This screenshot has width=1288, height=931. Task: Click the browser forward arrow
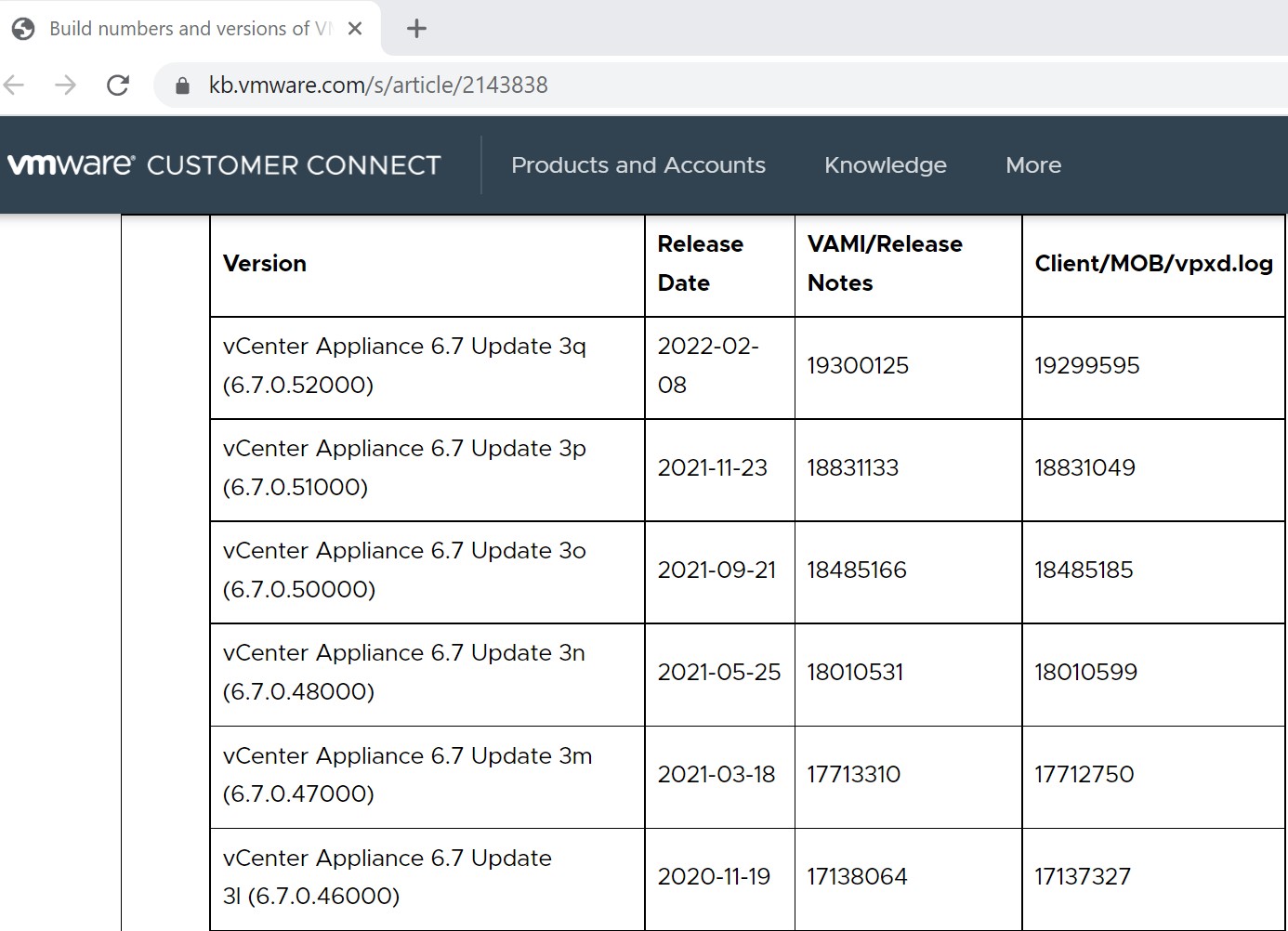[x=65, y=85]
